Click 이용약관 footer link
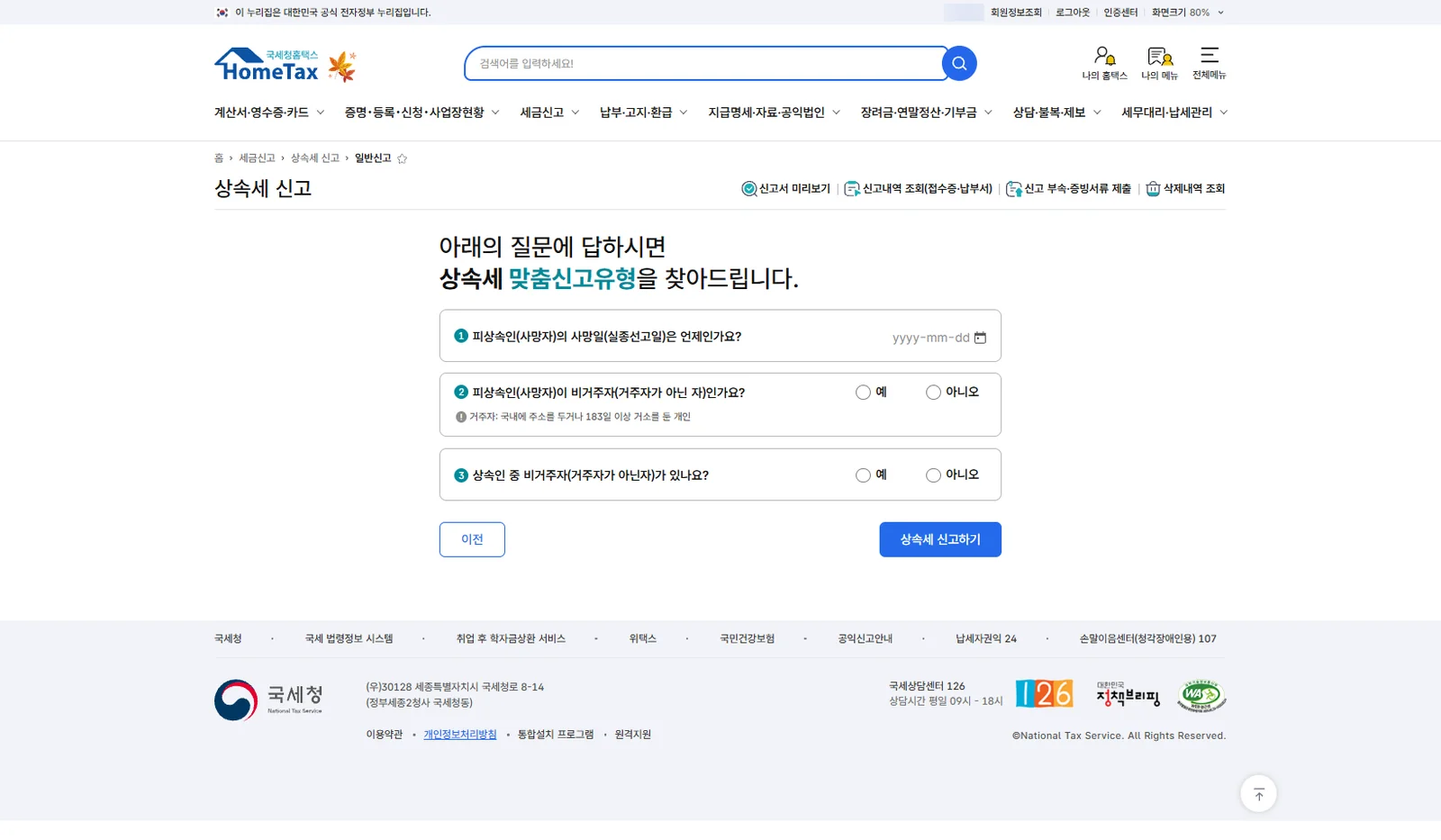The width and height of the screenshot is (1441, 840). click(385, 735)
